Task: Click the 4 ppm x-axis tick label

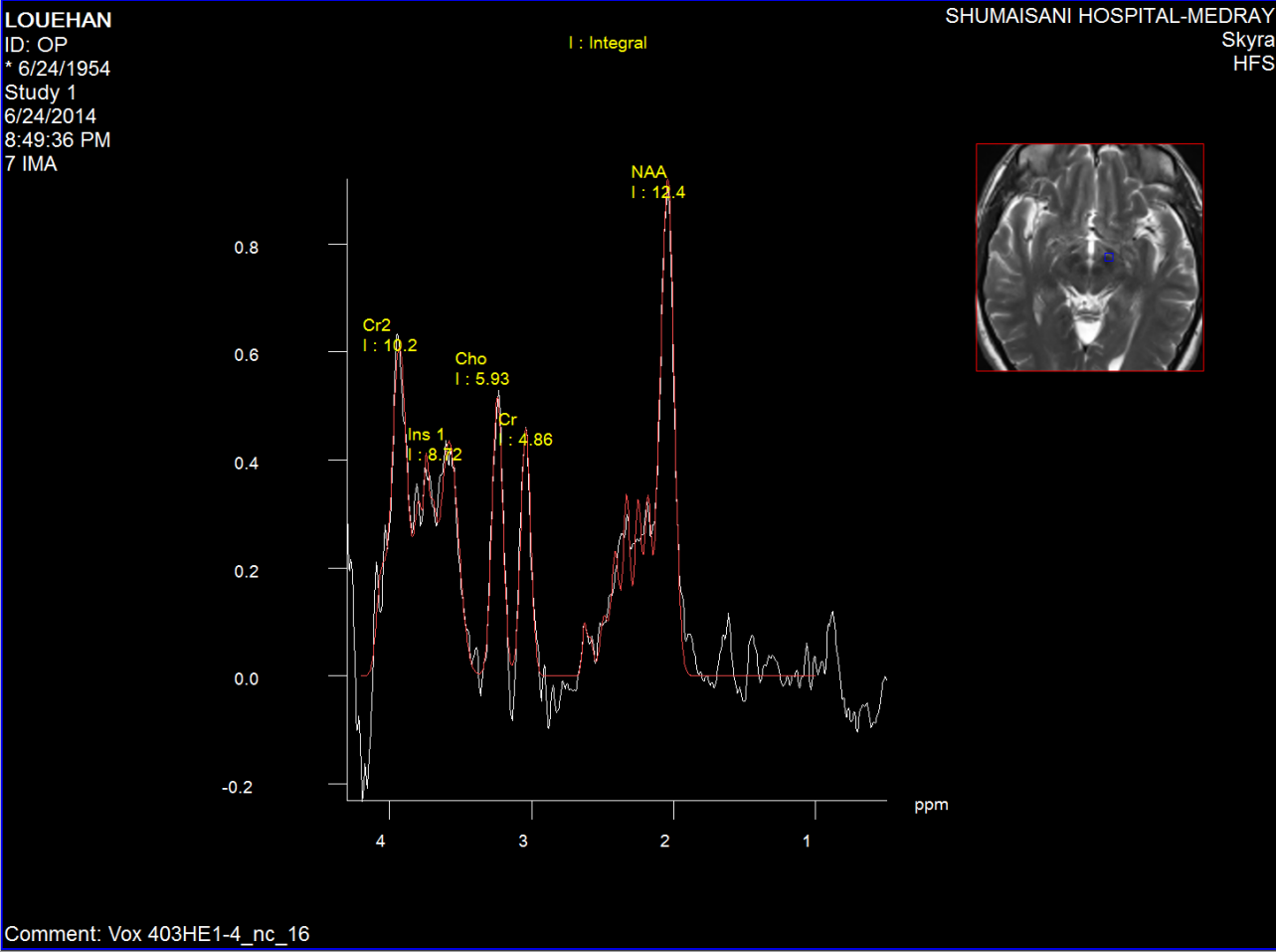Action: [381, 842]
